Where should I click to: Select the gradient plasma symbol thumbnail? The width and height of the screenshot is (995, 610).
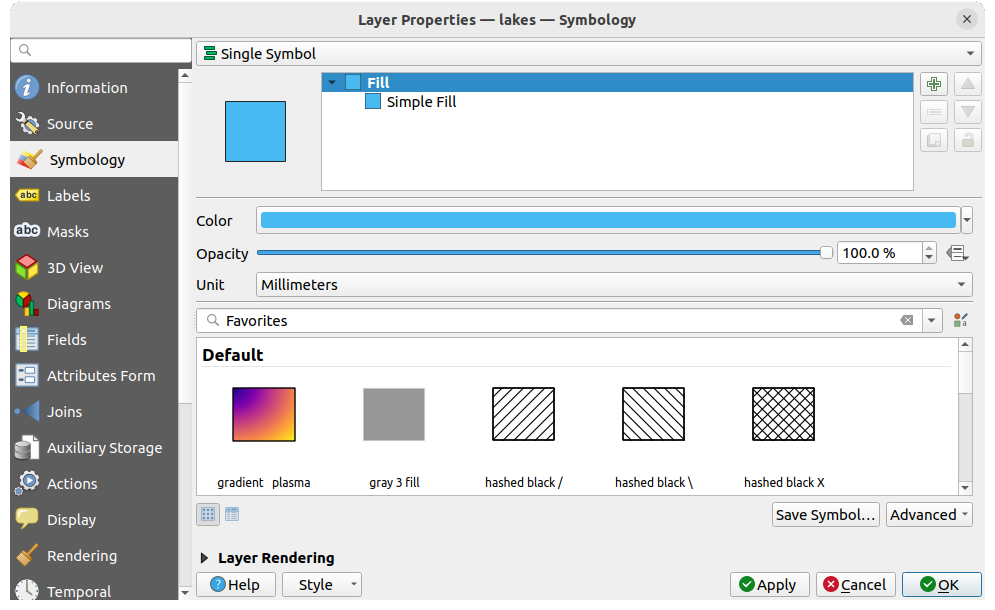tap(264, 414)
